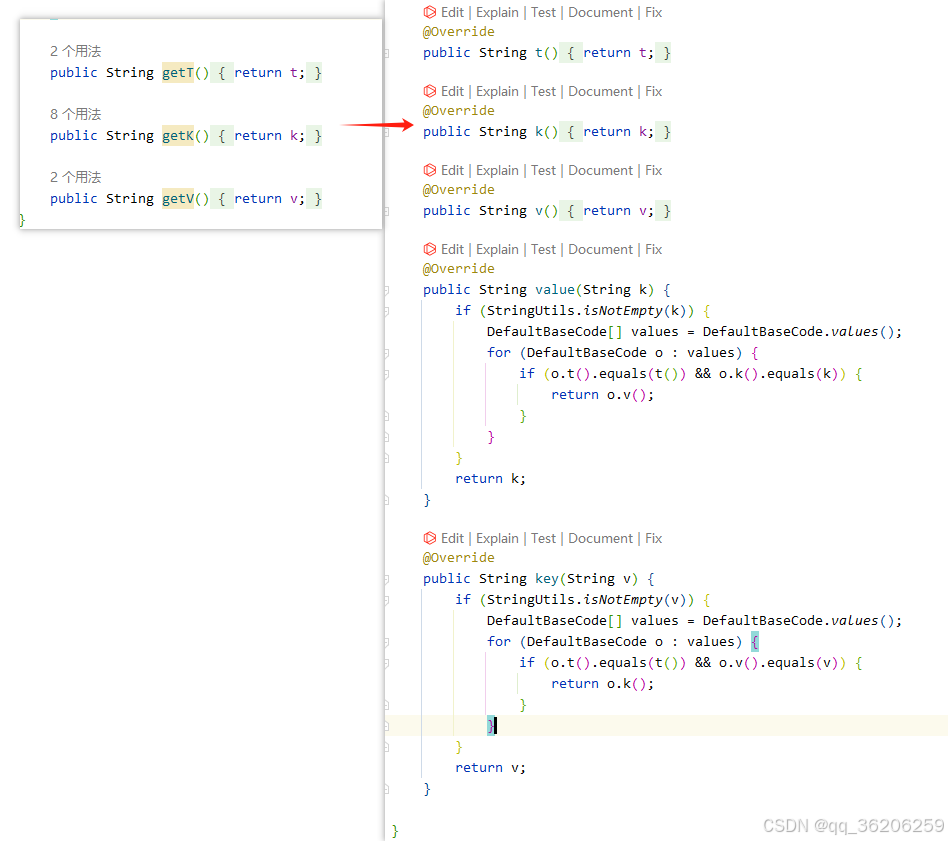Screen dimensions: 948x841
Task: Click Fix above the t() method
Action: coord(654,12)
